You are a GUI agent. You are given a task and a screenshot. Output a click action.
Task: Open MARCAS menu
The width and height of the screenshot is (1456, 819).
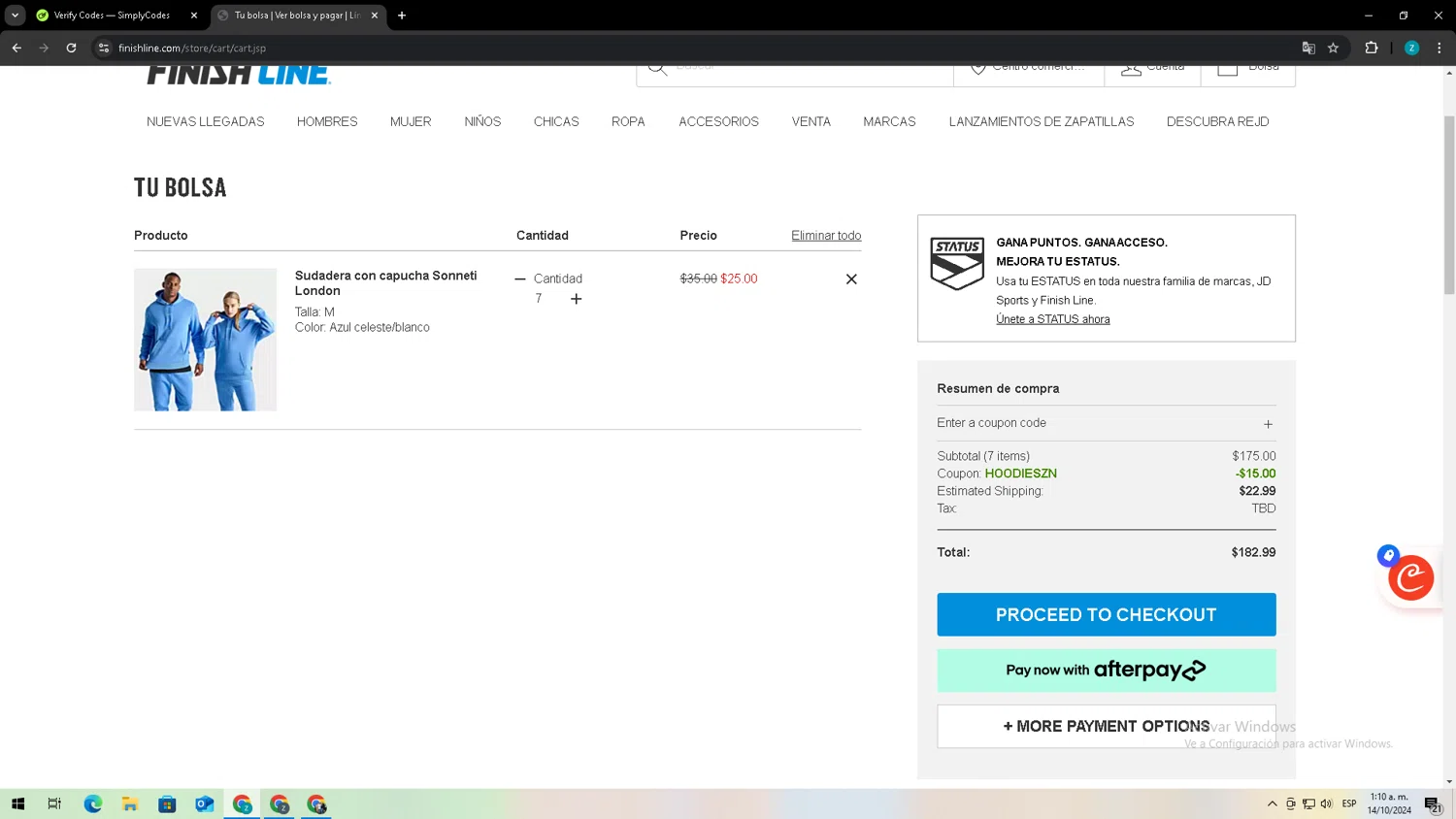point(889,121)
